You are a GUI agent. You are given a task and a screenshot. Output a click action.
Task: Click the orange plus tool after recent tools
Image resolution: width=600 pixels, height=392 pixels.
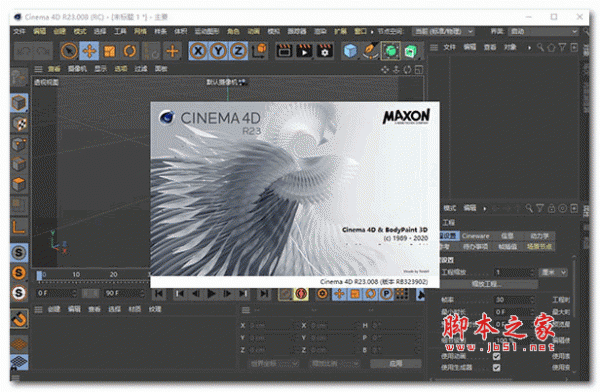coord(172,51)
